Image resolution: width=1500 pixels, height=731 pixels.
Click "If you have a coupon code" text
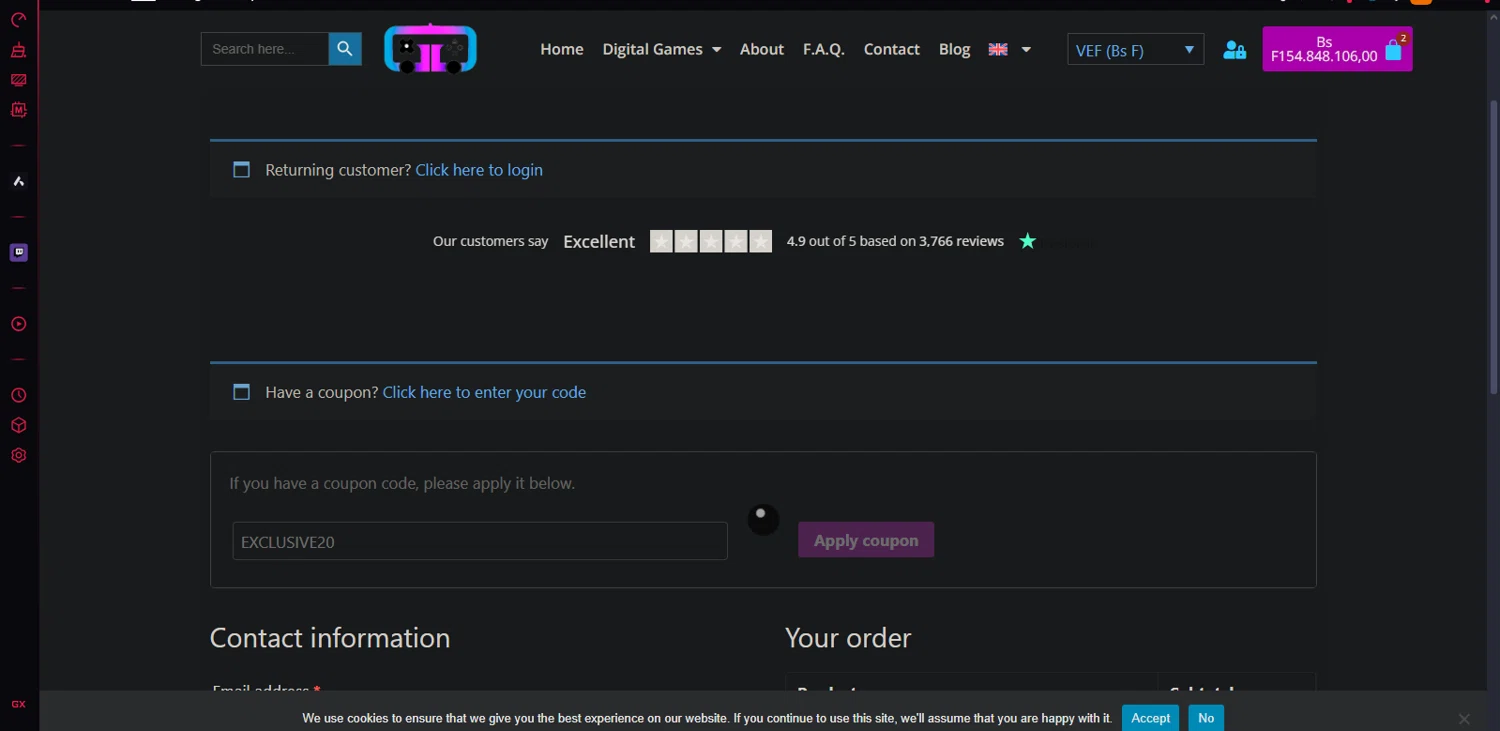pyautogui.click(x=402, y=483)
